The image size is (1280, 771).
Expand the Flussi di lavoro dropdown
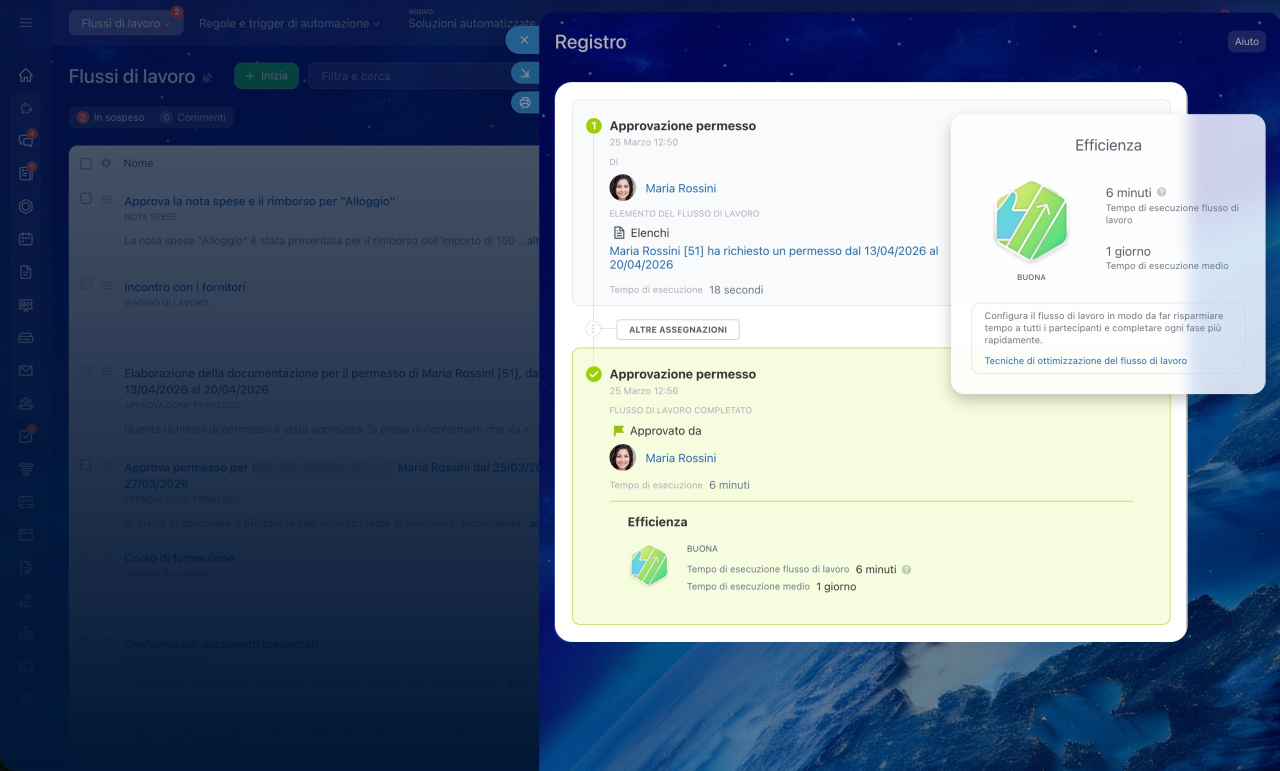[x=125, y=23]
